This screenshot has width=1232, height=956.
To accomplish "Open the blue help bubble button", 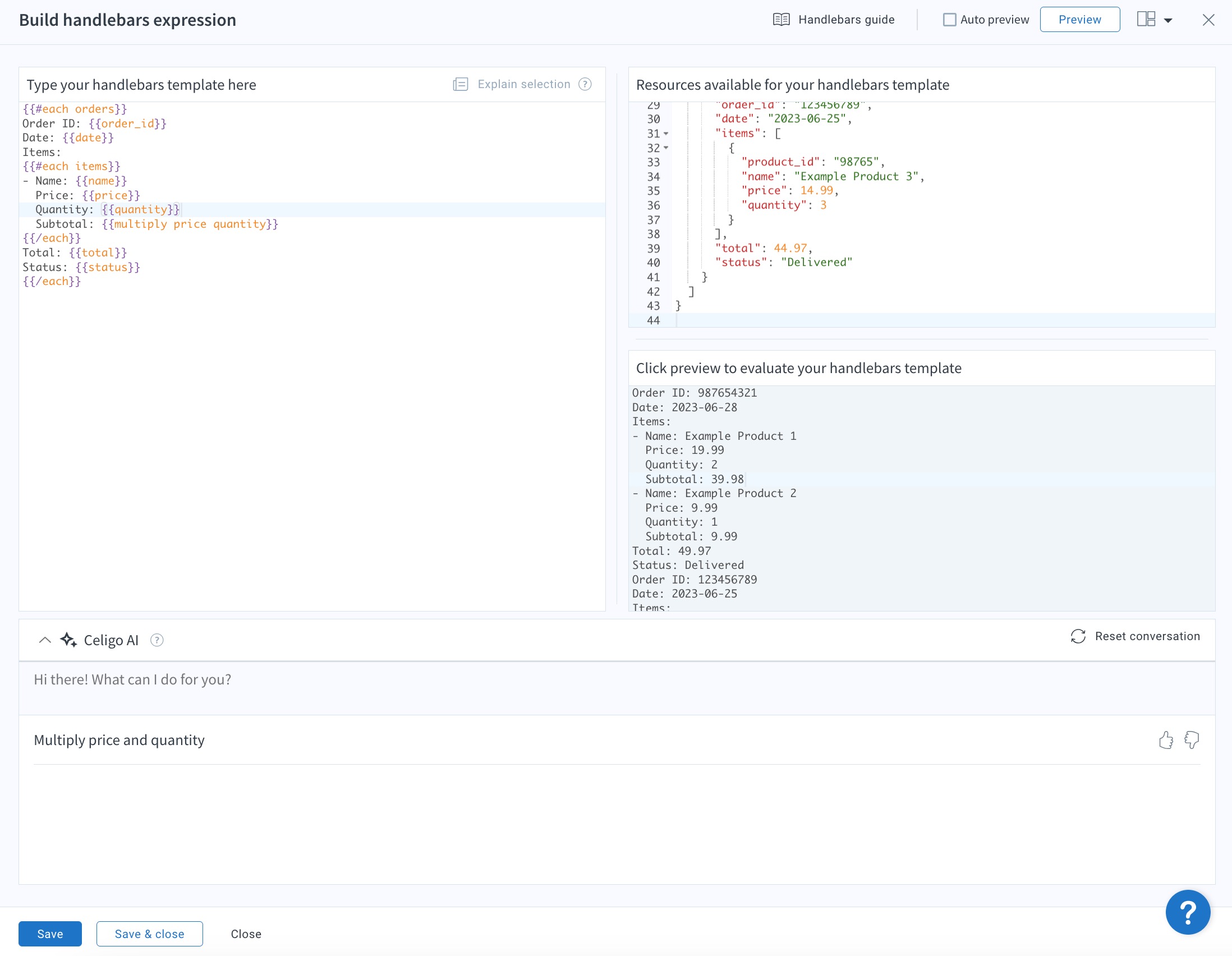I will 1188,912.
